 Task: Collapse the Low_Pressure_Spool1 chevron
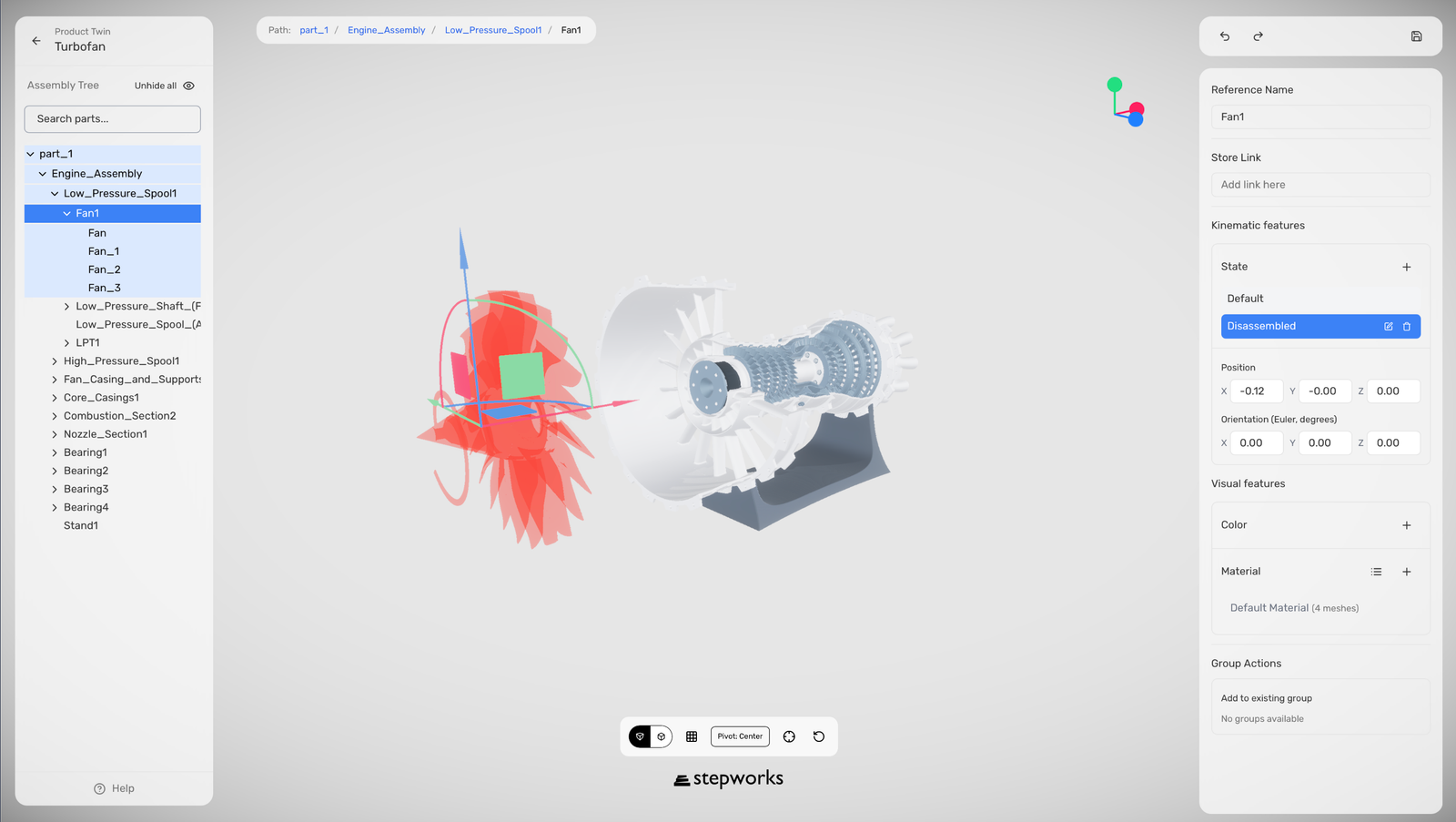(x=55, y=194)
